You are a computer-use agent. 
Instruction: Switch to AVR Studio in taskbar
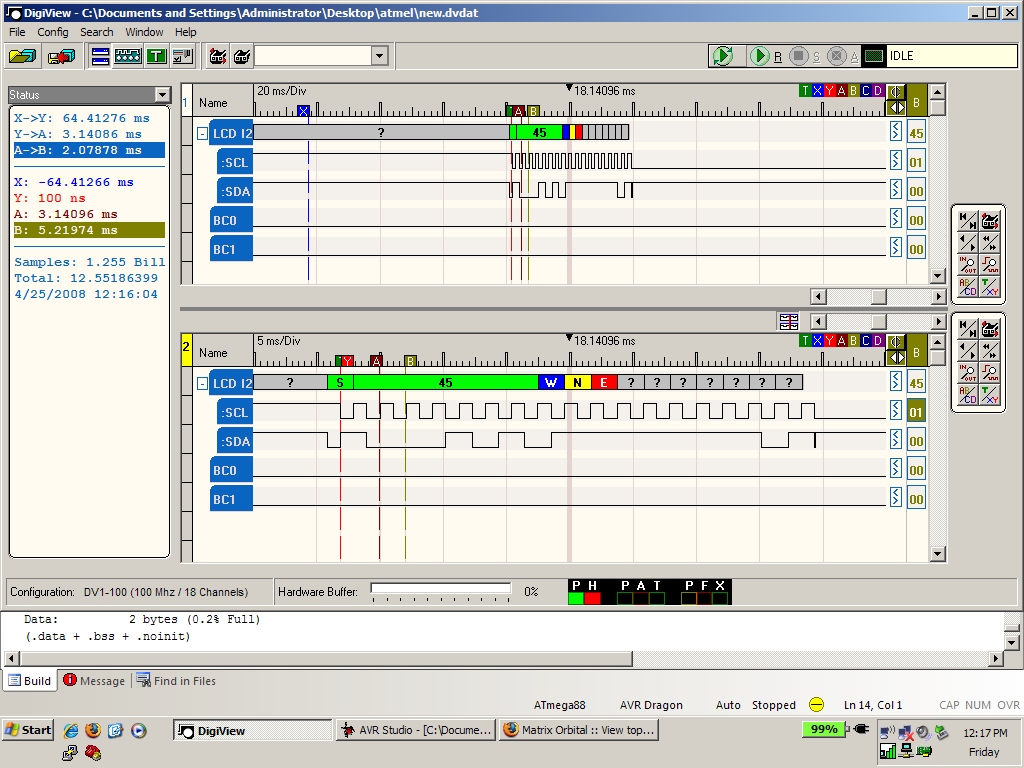point(416,730)
